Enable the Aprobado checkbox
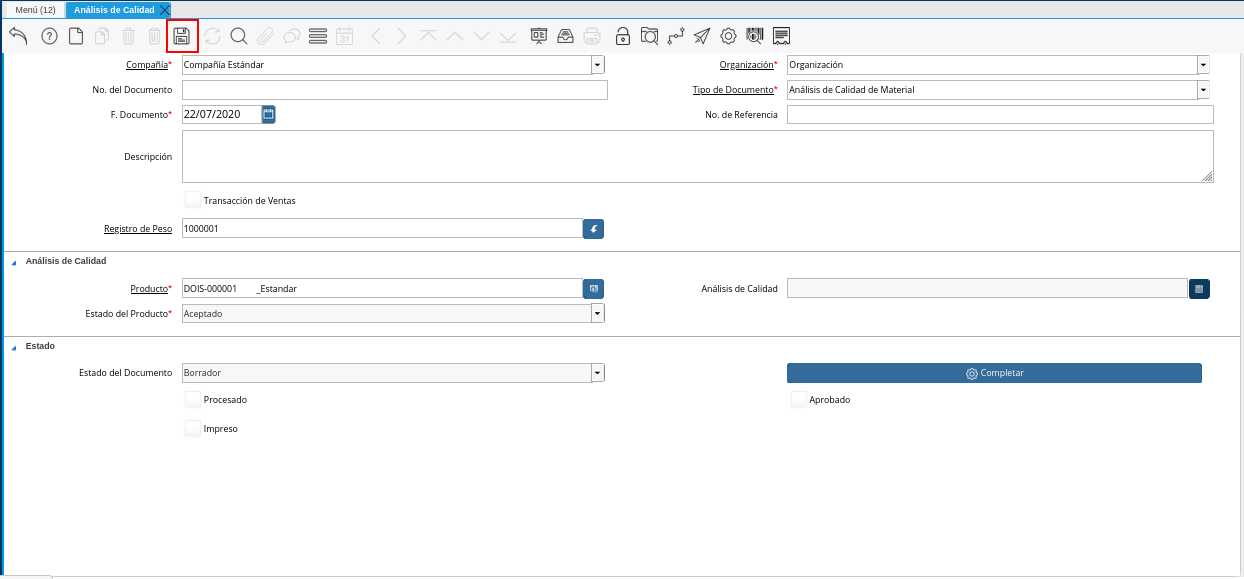Image resolution: width=1244 pixels, height=579 pixels. pyautogui.click(x=799, y=399)
